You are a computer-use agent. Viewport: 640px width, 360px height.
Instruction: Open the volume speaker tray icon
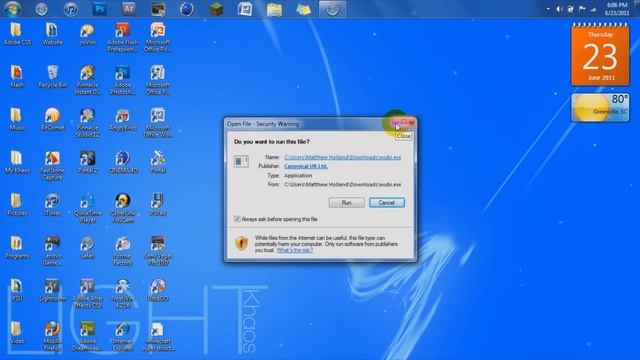[559, 9]
